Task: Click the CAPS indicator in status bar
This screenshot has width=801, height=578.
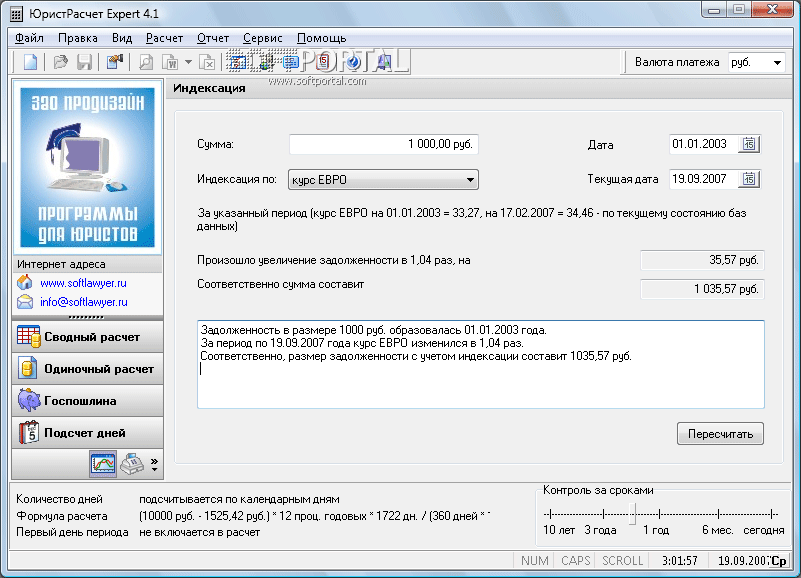Action: click(x=576, y=561)
